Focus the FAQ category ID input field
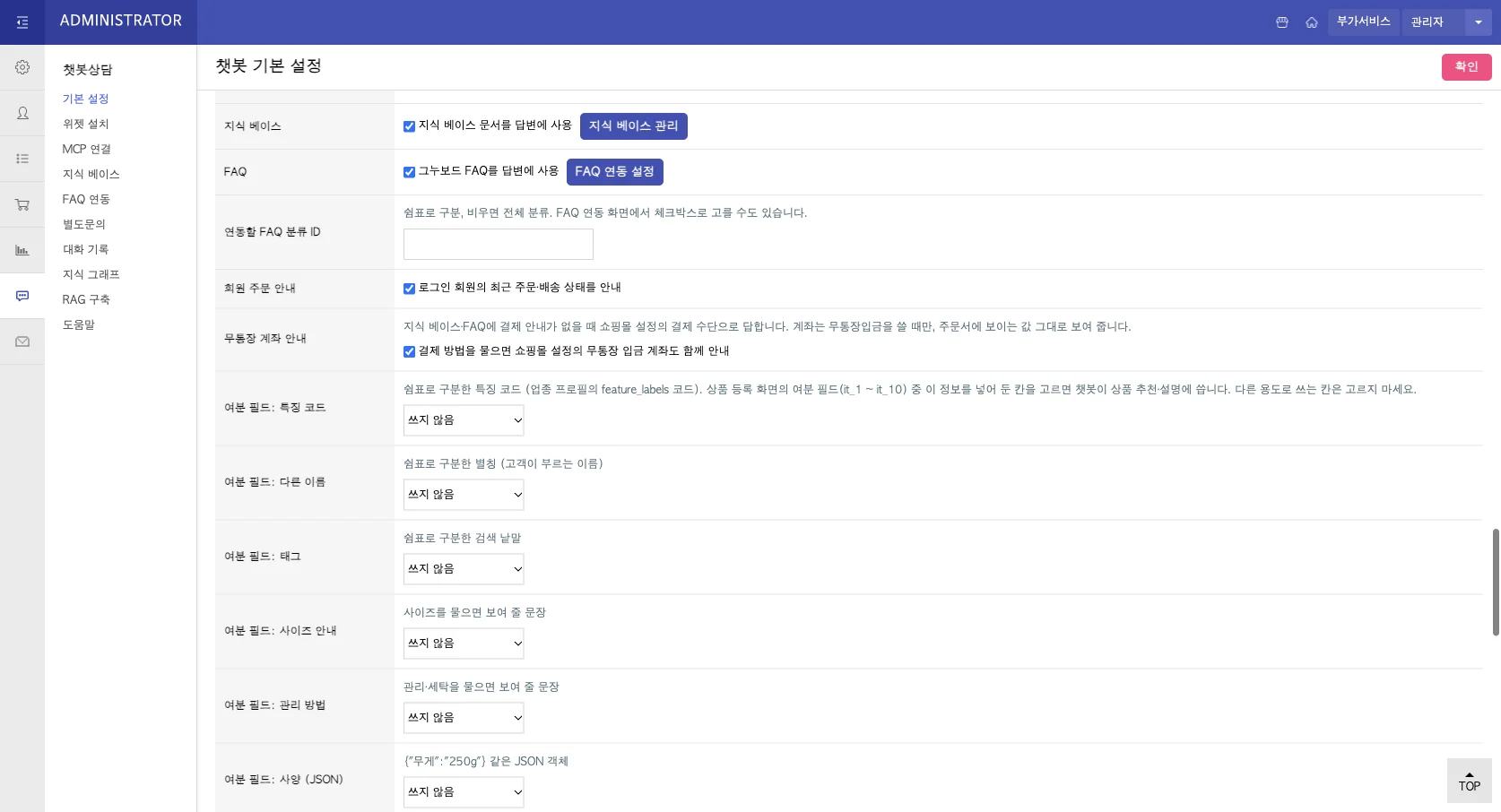 coord(498,245)
